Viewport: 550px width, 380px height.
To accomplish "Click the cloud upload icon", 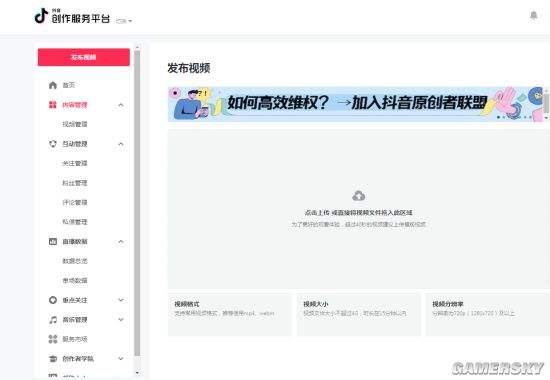I will coord(358,196).
